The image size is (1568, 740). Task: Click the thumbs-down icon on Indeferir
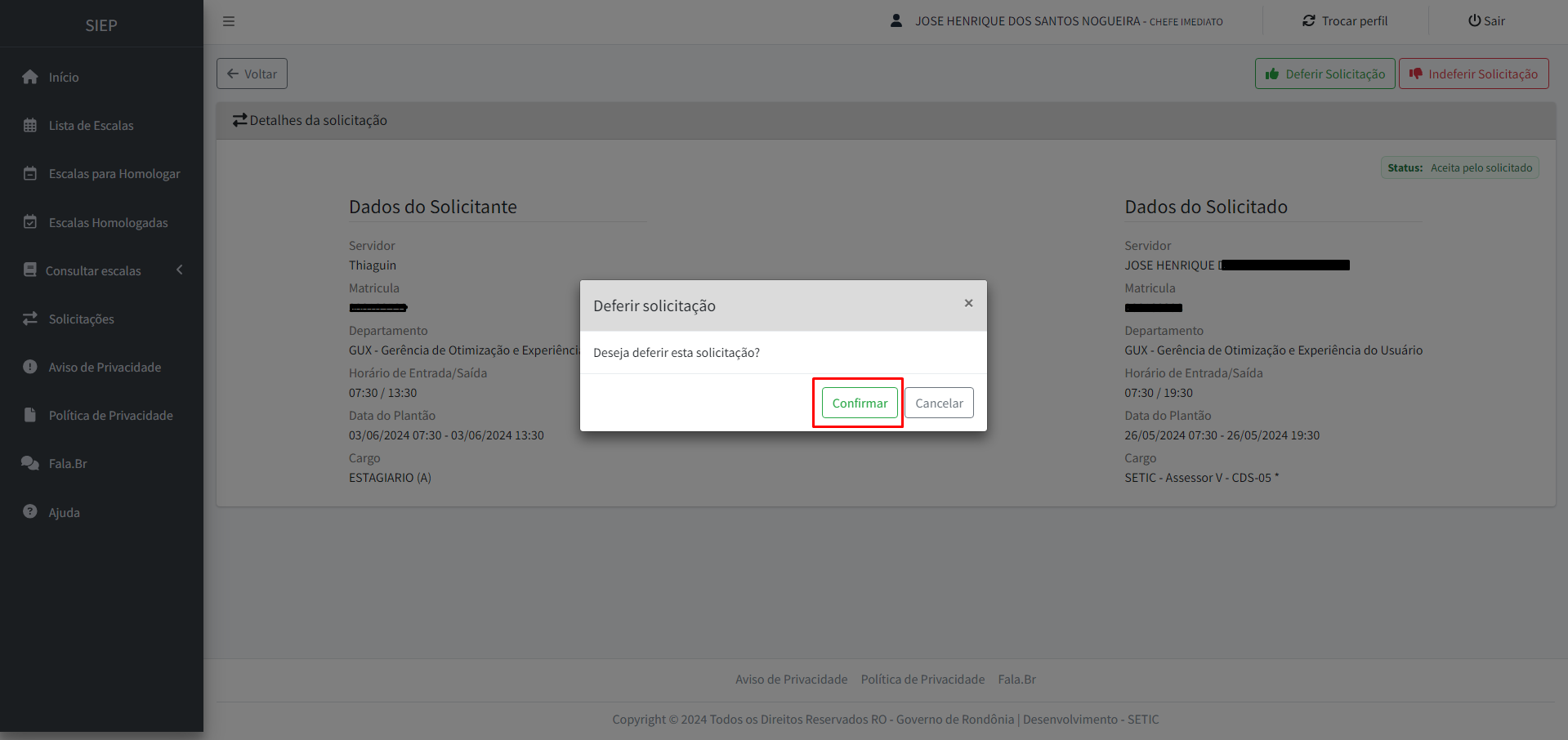pos(1416,74)
